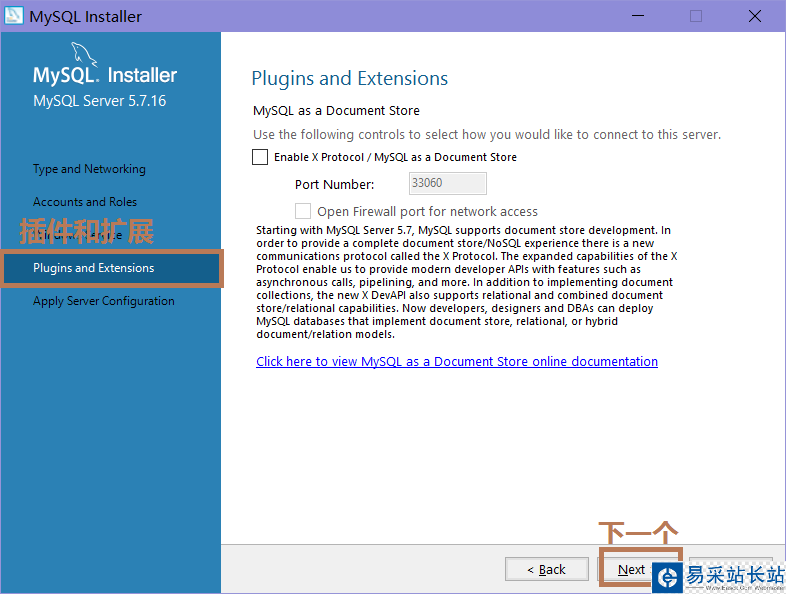Open Accounts and Roles step
Screen dimensions: 786x594
click(85, 202)
